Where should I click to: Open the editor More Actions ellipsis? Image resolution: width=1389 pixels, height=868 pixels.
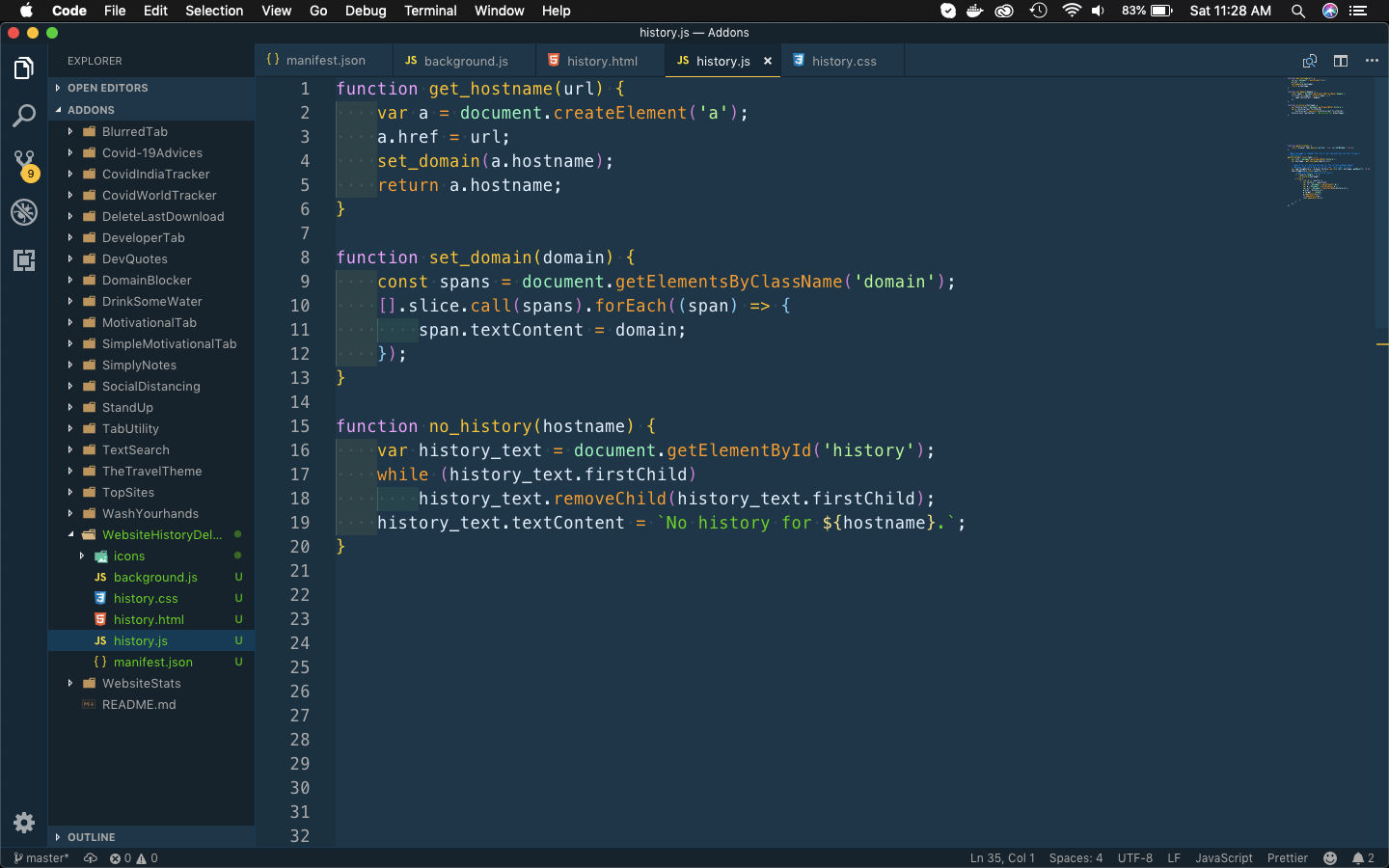pyautogui.click(x=1372, y=61)
